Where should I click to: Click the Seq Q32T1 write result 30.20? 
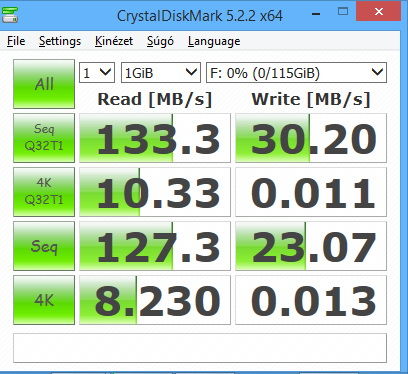pos(311,138)
